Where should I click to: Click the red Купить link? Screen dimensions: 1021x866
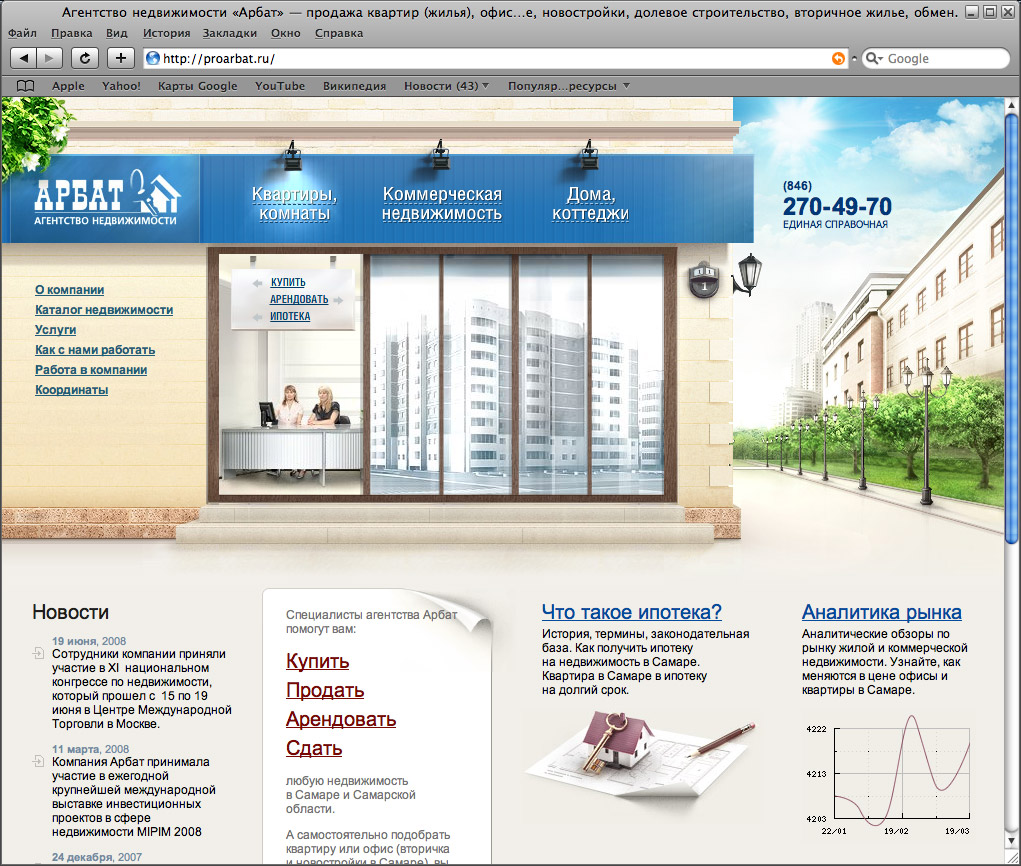(x=317, y=661)
